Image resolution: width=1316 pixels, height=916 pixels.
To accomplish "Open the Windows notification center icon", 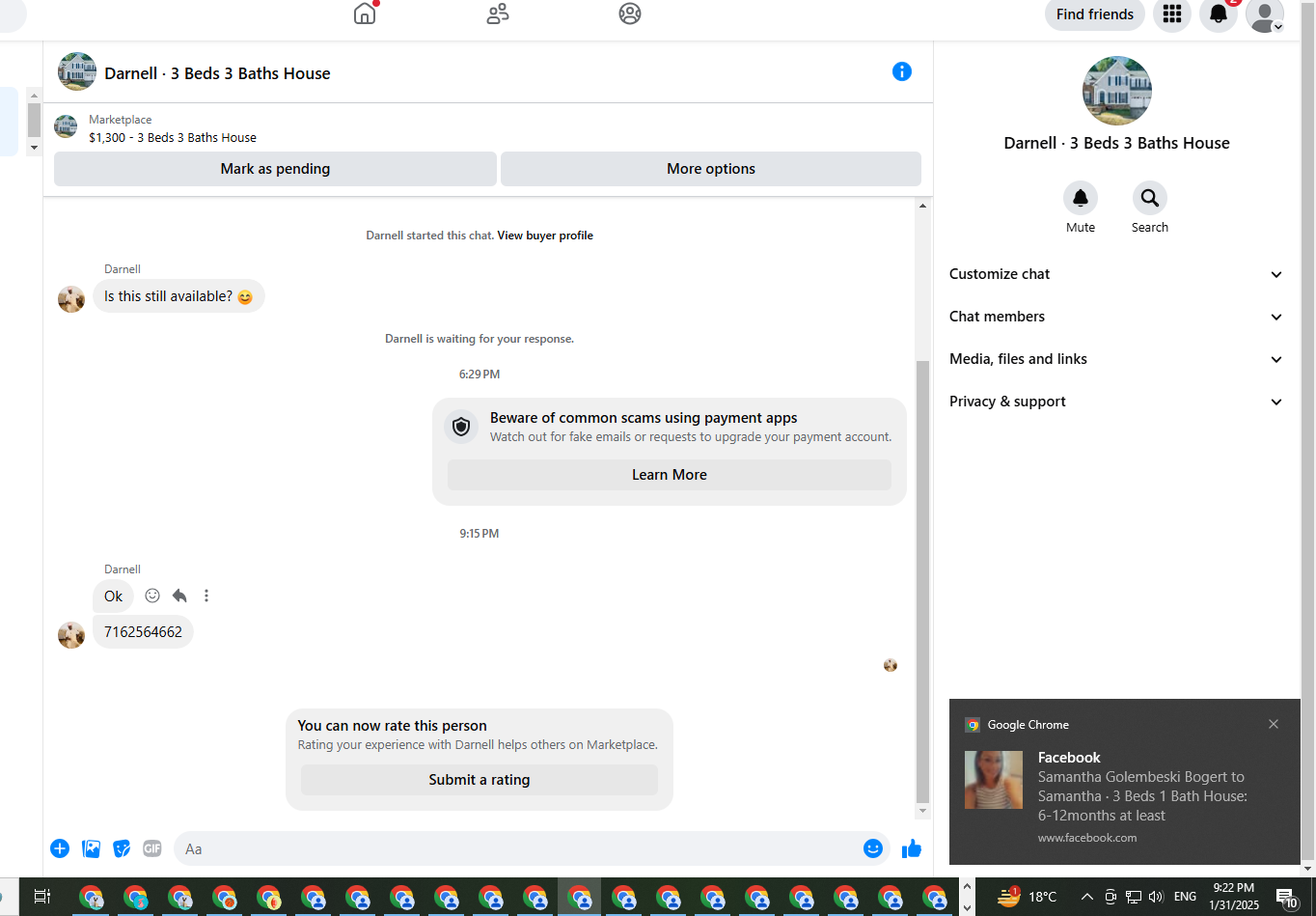I will coord(1287,897).
